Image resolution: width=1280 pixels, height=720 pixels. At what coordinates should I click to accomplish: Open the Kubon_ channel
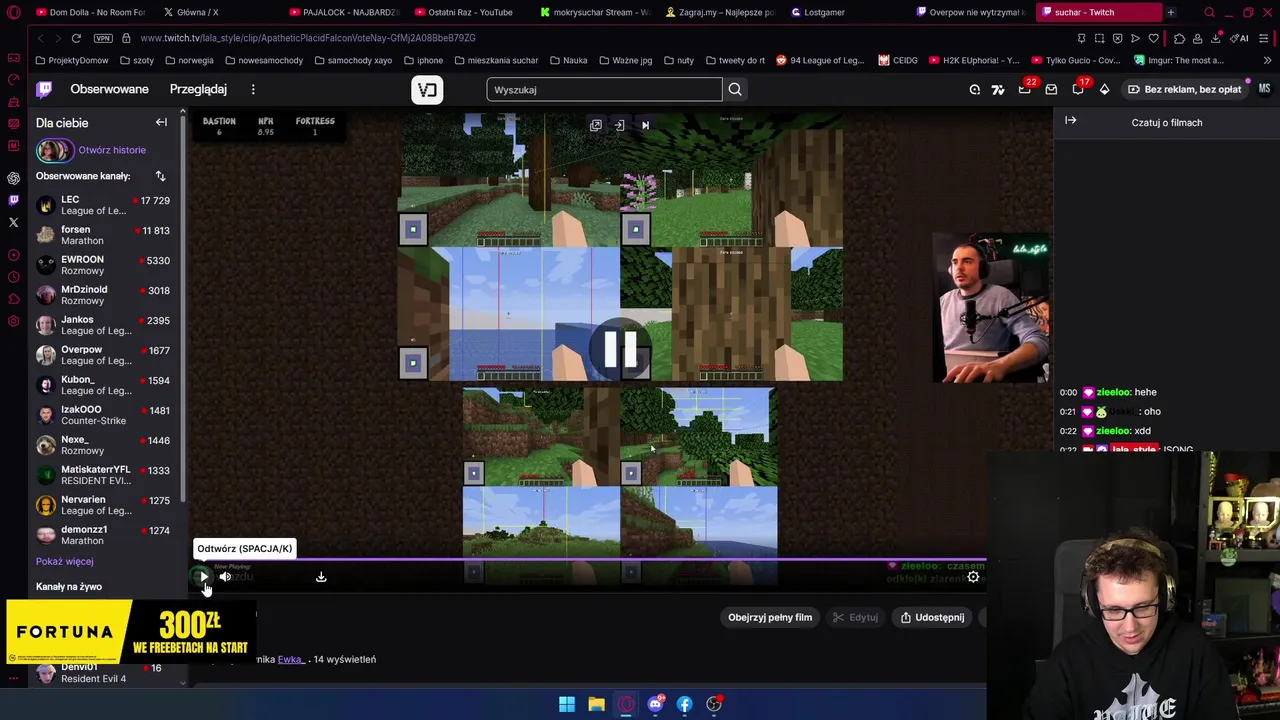click(103, 385)
